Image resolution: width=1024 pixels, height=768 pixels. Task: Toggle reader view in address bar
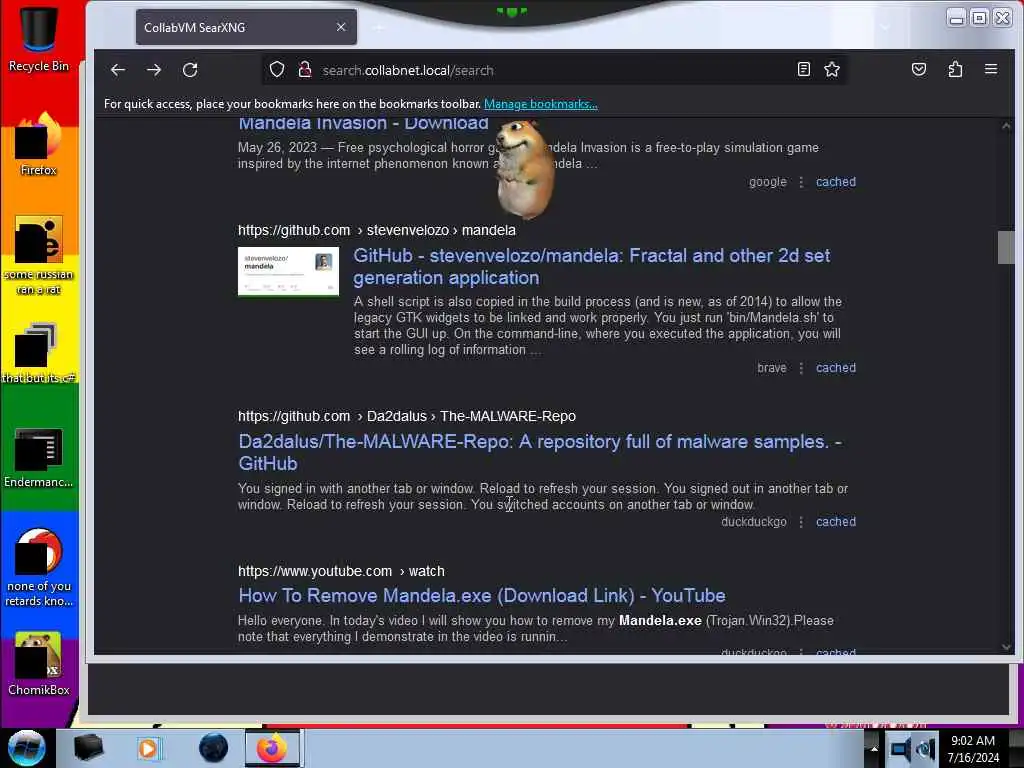pyautogui.click(x=804, y=69)
